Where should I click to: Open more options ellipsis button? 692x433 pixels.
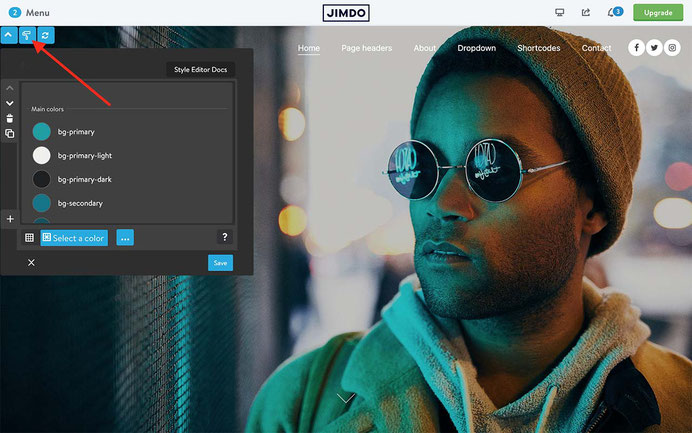click(x=125, y=238)
